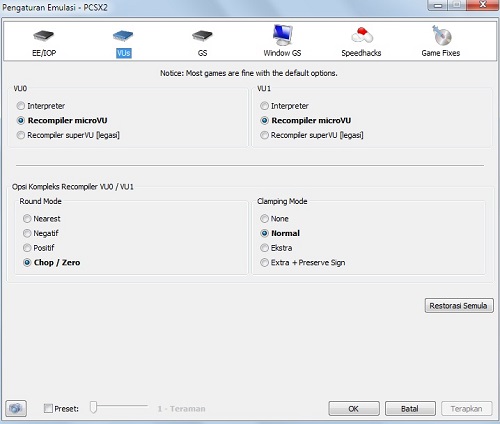The width and height of the screenshot is (500, 424).
Task: Open the Window GS monitor icon
Action: tap(282, 35)
